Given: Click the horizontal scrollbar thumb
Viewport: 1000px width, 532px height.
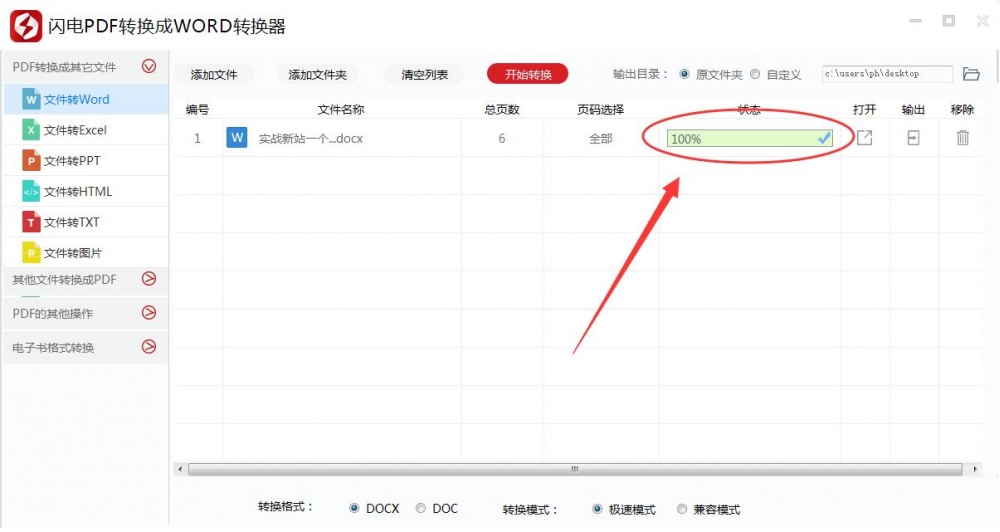Looking at the screenshot, I should click(575, 469).
